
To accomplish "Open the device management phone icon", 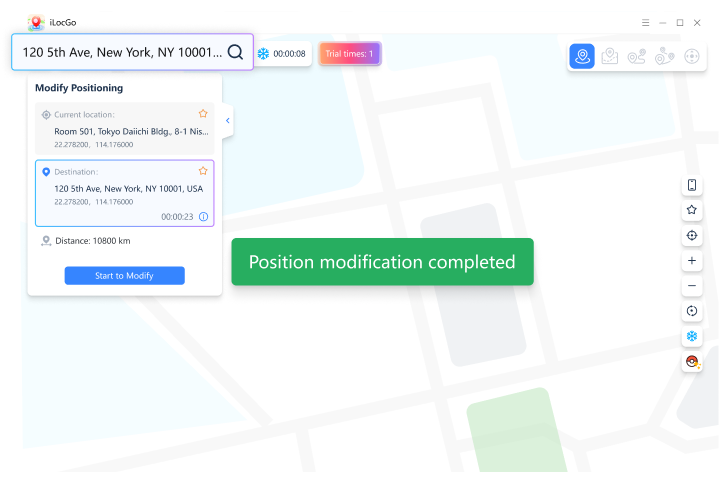I will (x=692, y=185).
